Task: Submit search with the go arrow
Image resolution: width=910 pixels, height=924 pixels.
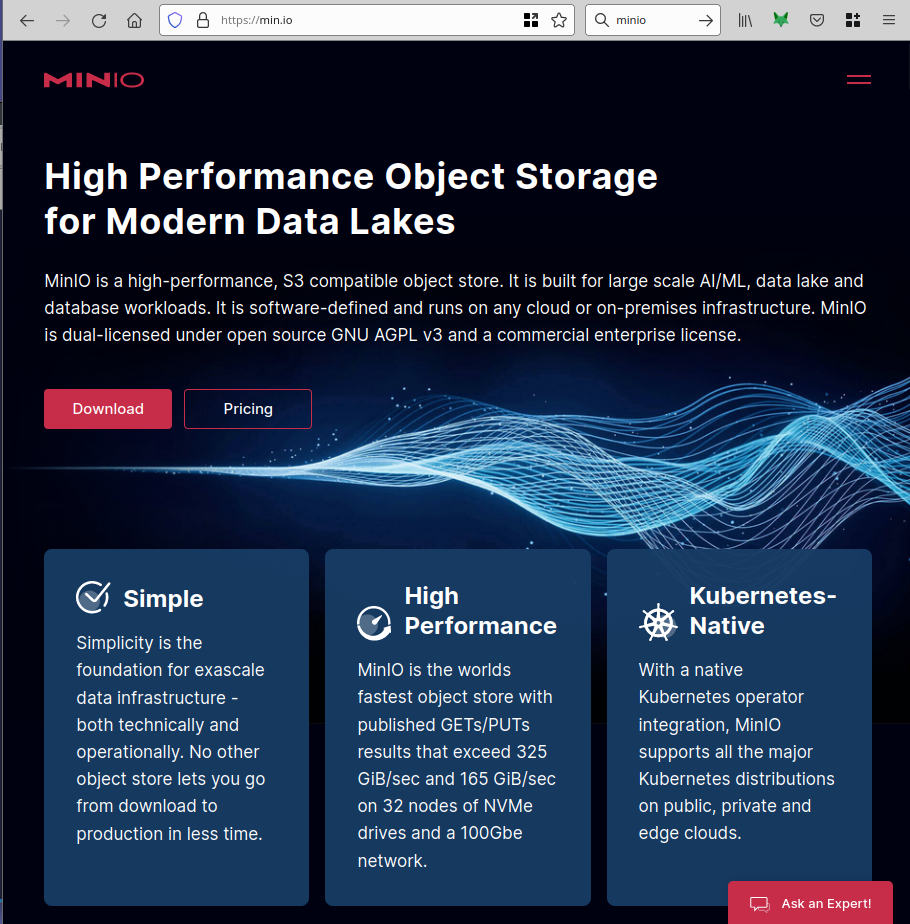Action: coord(706,20)
